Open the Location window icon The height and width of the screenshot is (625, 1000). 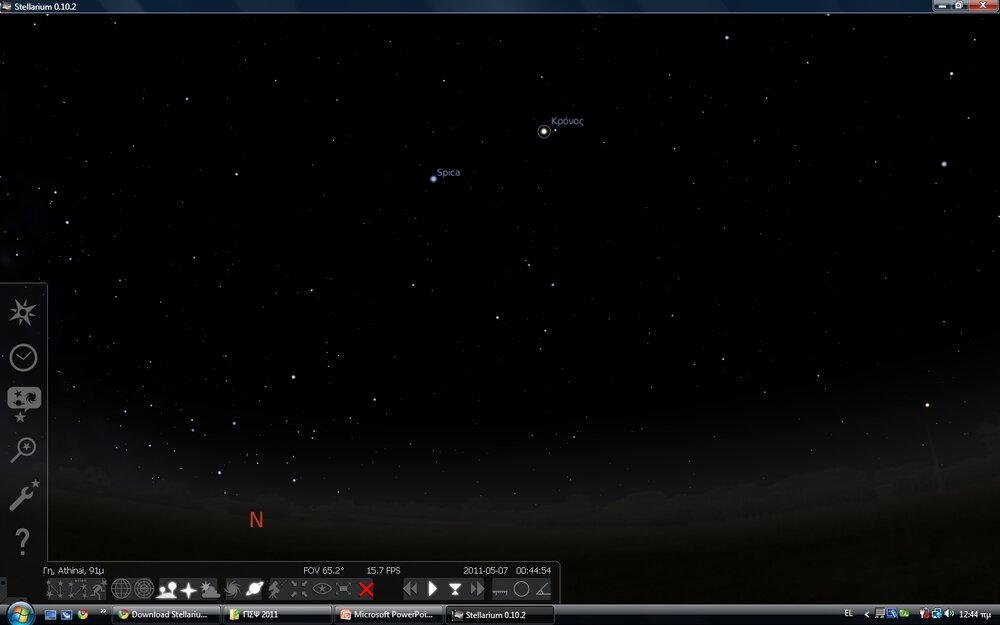coord(22,312)
